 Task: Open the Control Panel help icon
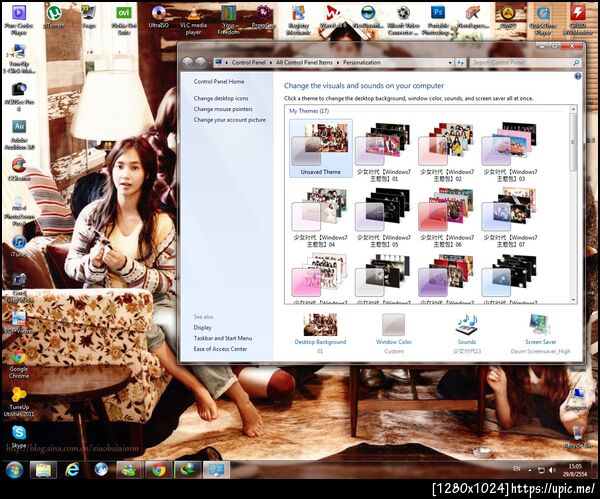point(577,76)
